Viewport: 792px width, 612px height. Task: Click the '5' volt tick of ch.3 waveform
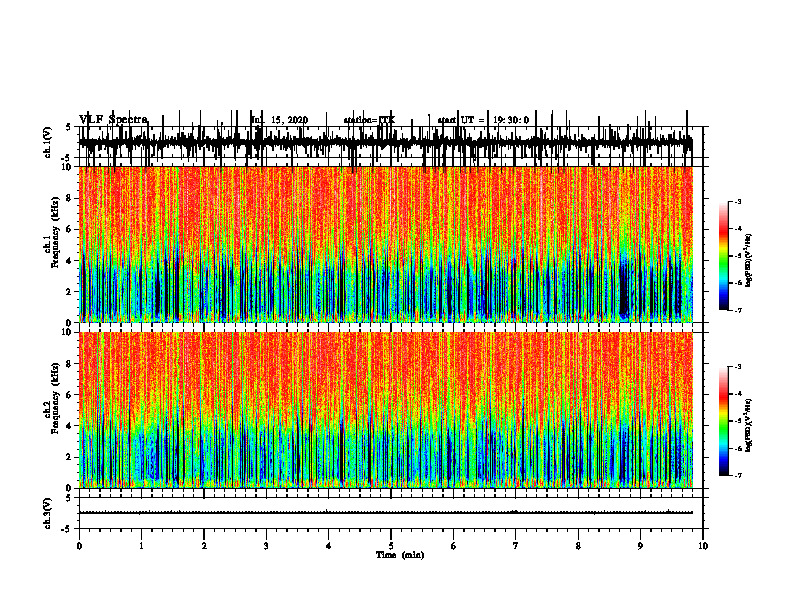pyautogui.click(x=69, y=498)
